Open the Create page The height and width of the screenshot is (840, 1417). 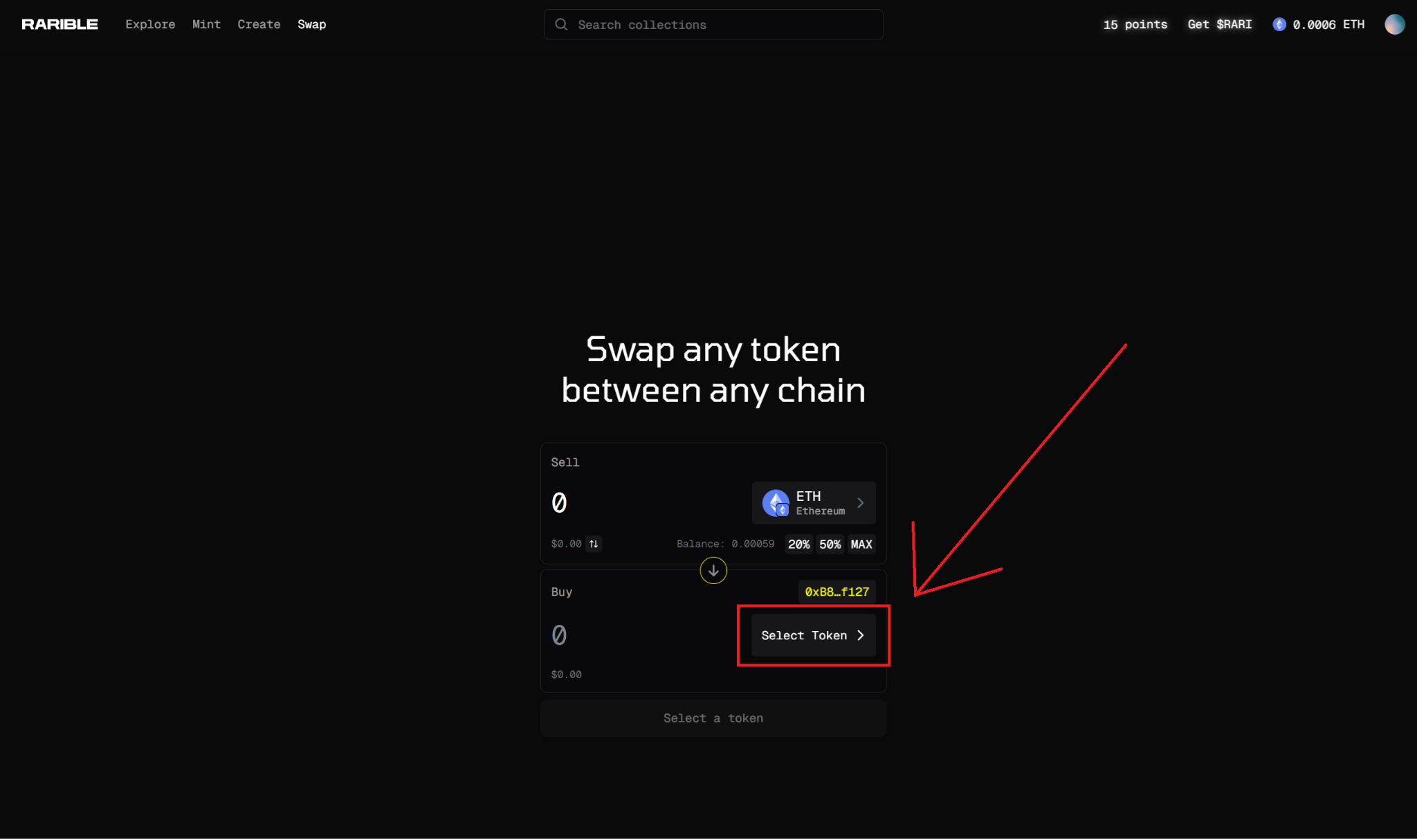[259, 24]
